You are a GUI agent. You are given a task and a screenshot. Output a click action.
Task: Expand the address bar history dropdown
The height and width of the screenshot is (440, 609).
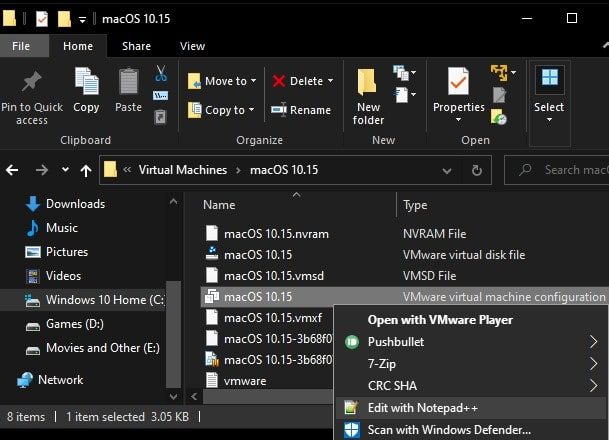(x=447, y=170)
